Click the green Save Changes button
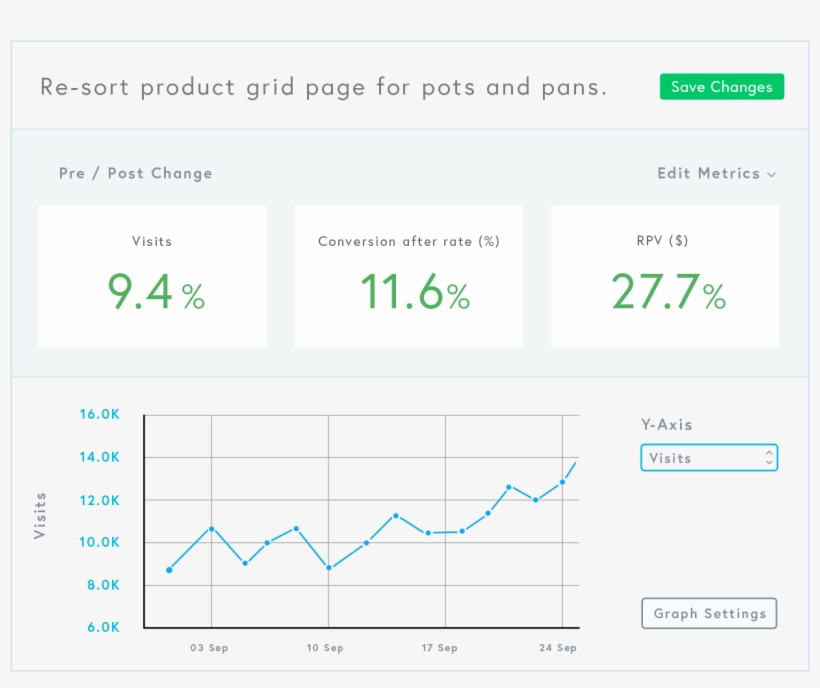The width and height of the screenshot is (820, 688). coord(721,87)
